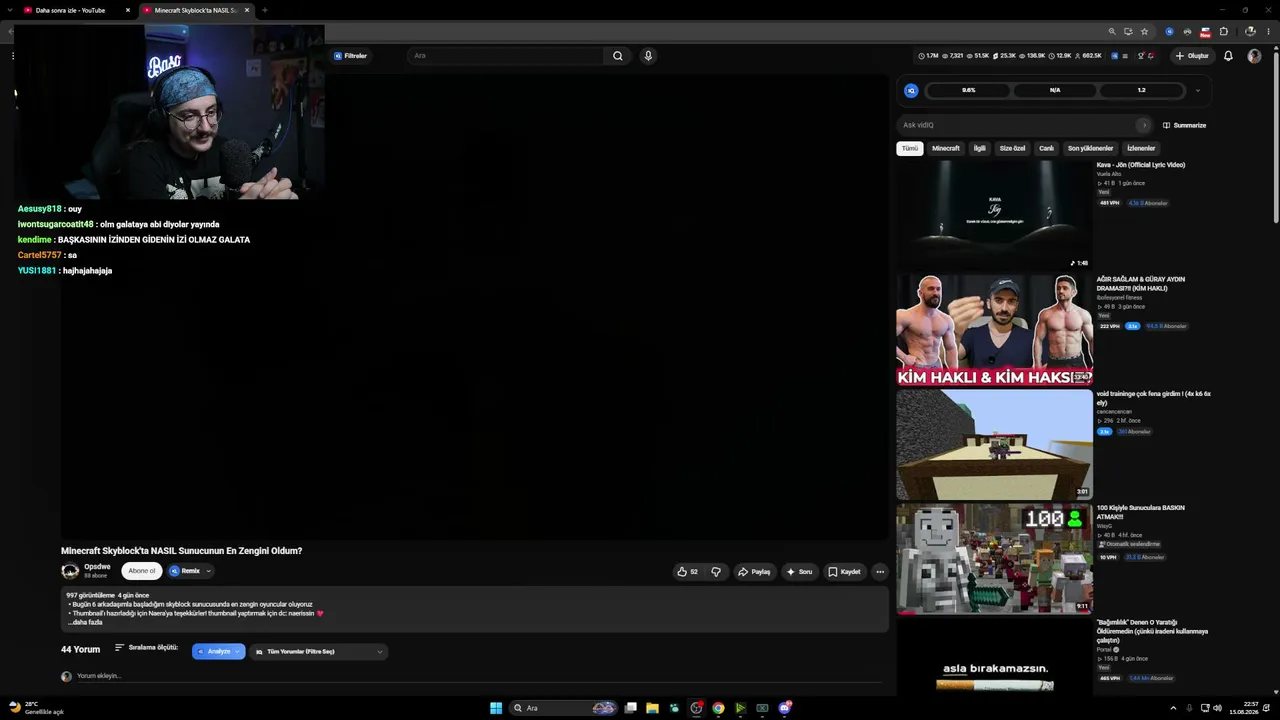
Task: Click the Summarize button
Action: click(x=1184, y=125)
